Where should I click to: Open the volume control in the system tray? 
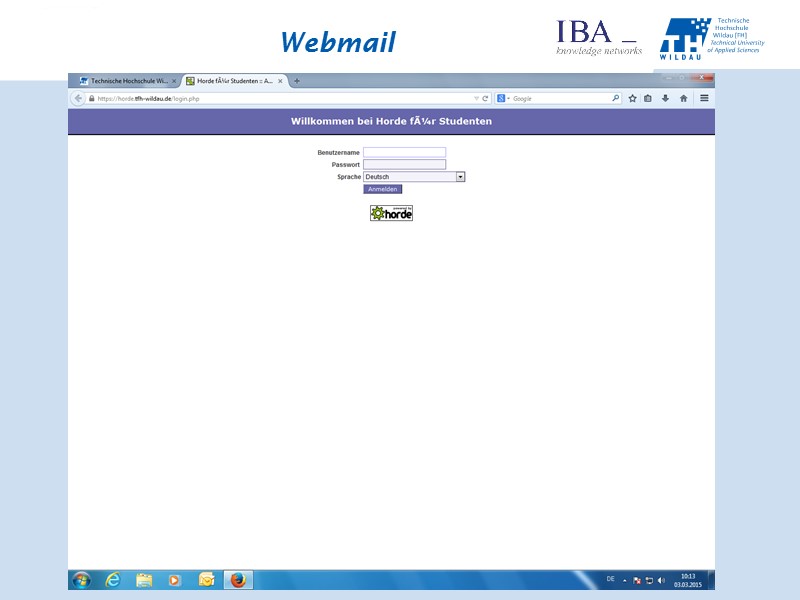pos(661,580)
